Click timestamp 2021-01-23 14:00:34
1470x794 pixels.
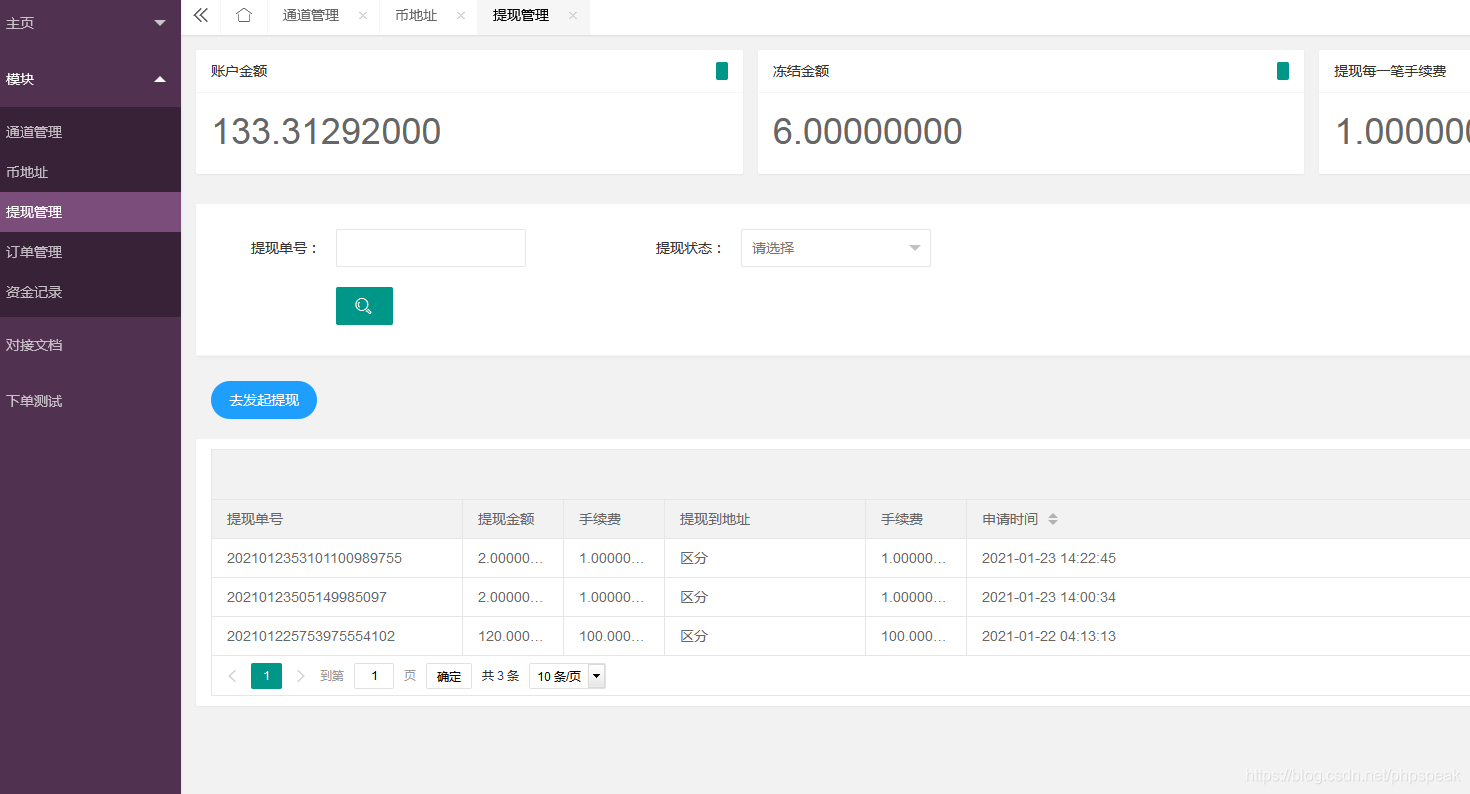pos(1049,597)
